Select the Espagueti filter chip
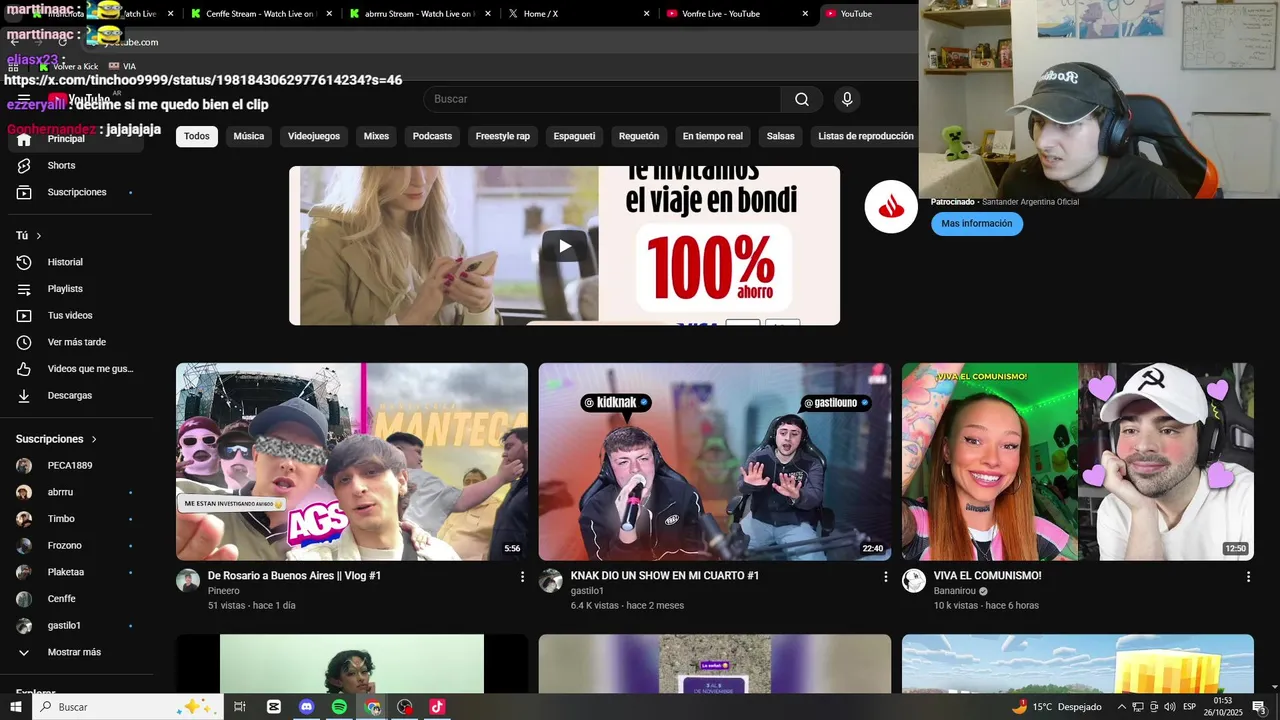 pos(574,136)
